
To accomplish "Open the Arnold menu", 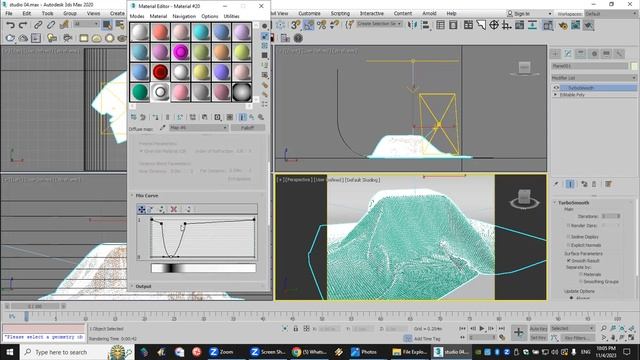I will pos(429,13).
